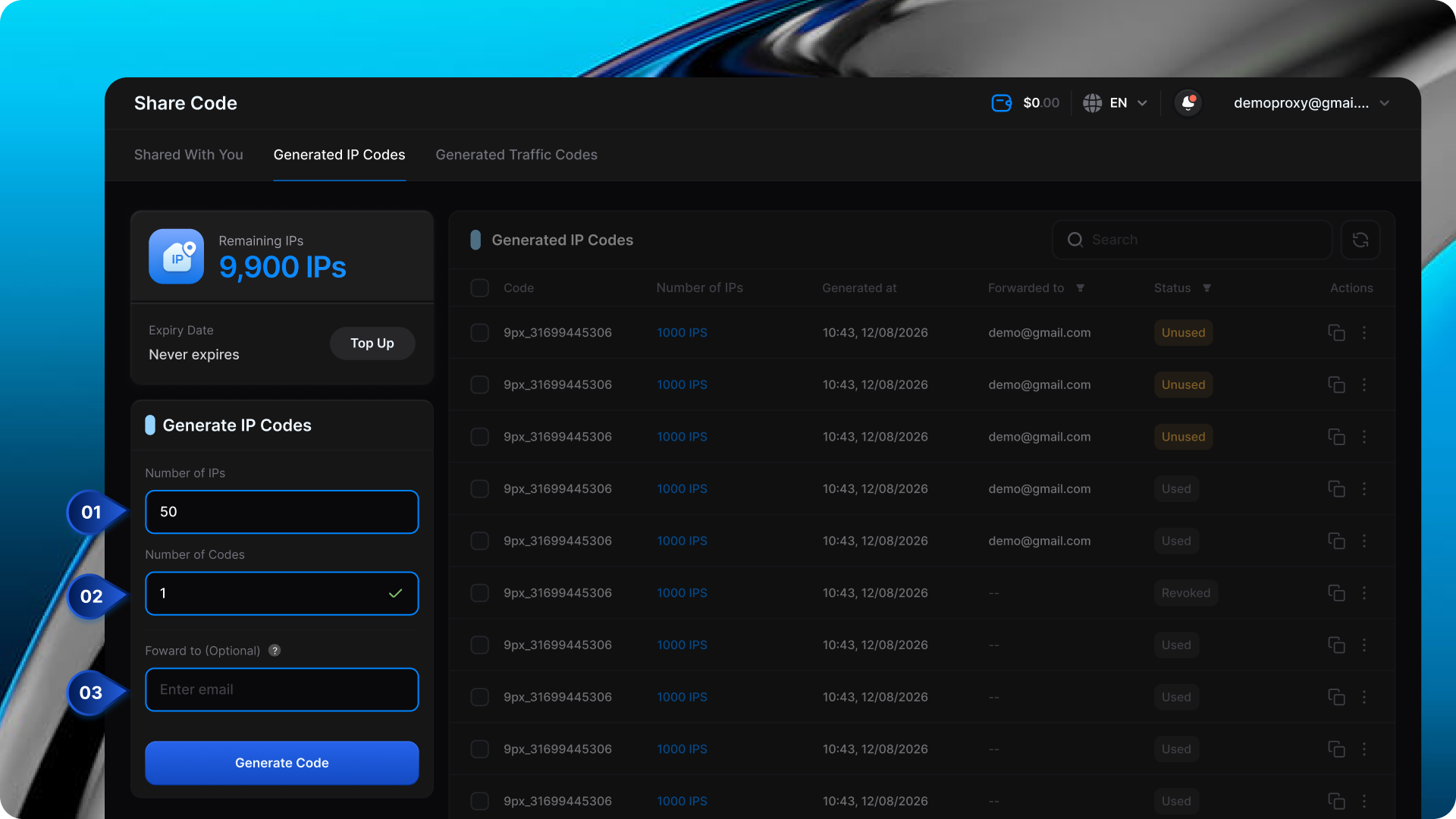Open the Forwarded to filter icon

pos(1080,288)
